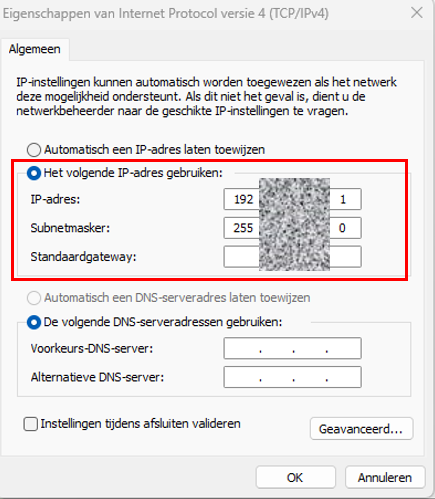Click the last IP-adres octet showing 1
435x499 pixels.
[x=345, y=199]
